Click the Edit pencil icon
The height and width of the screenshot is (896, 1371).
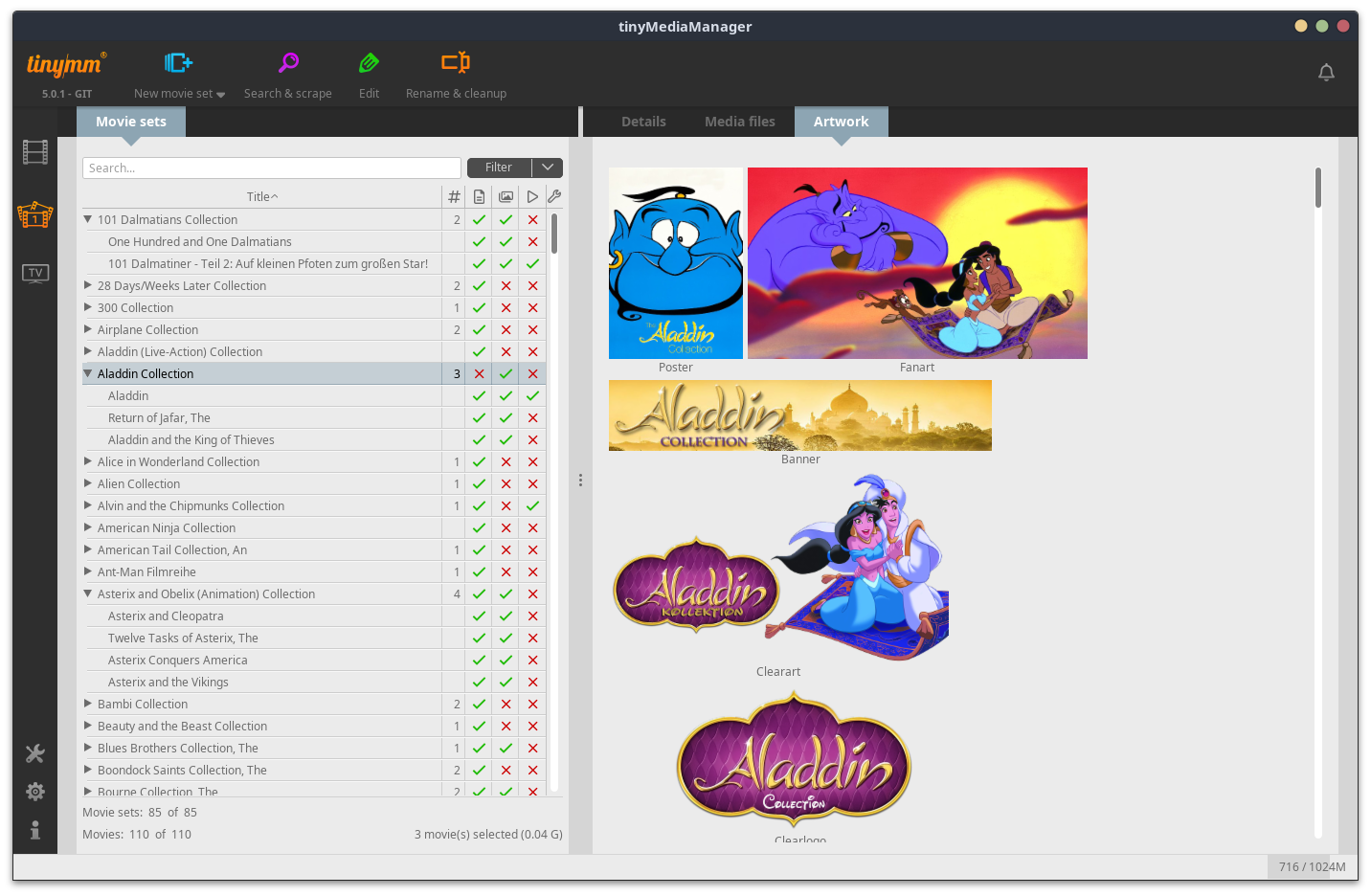369,63
